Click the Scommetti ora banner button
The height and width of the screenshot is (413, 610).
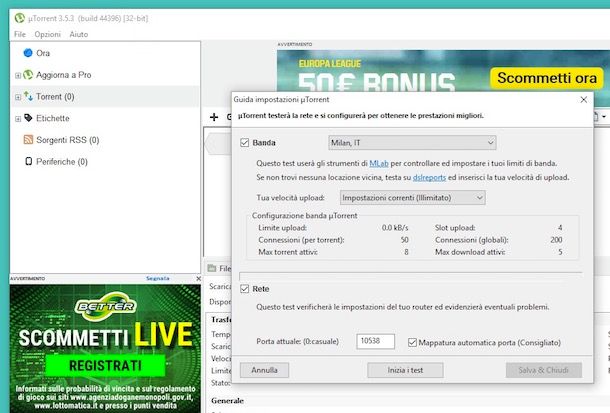[x=547, y=78]
